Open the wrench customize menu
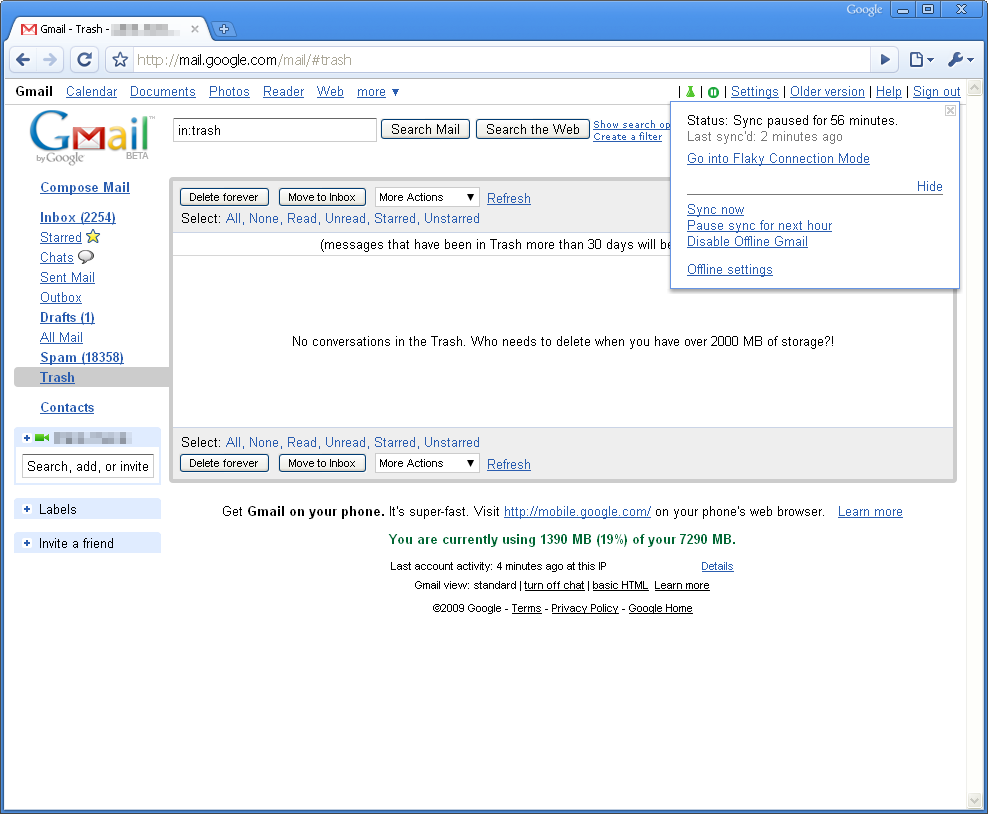Viewport: 988px width, 814px height. click(x=960, y=60)
